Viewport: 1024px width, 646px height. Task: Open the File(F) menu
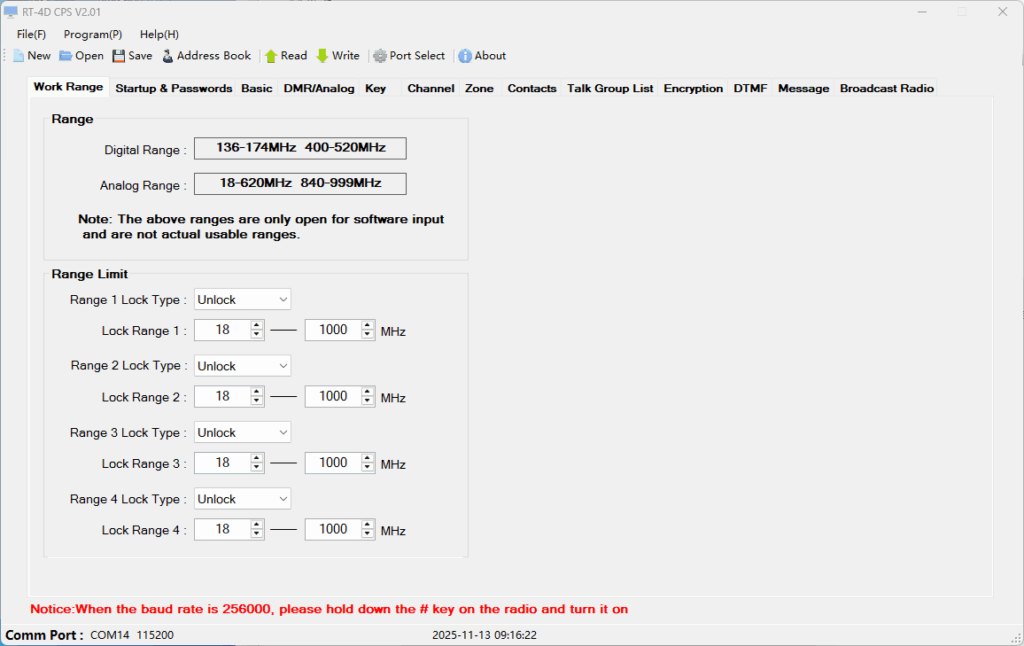click(31, 34)
